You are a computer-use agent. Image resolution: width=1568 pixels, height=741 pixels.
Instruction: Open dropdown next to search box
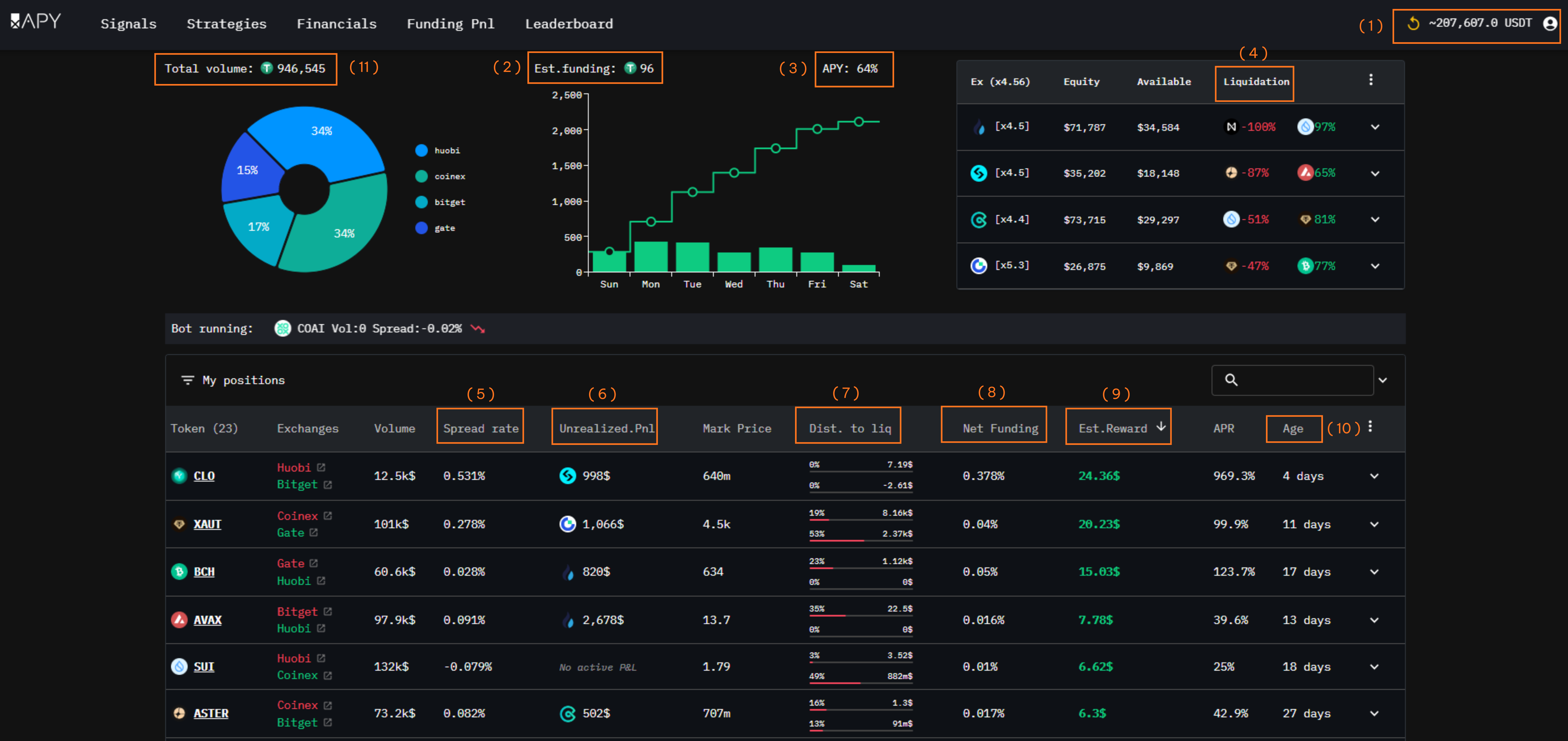tap(1382, 380)
